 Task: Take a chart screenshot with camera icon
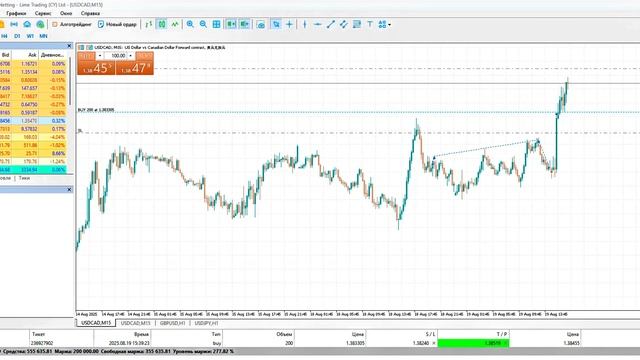(x=261, y=24)
